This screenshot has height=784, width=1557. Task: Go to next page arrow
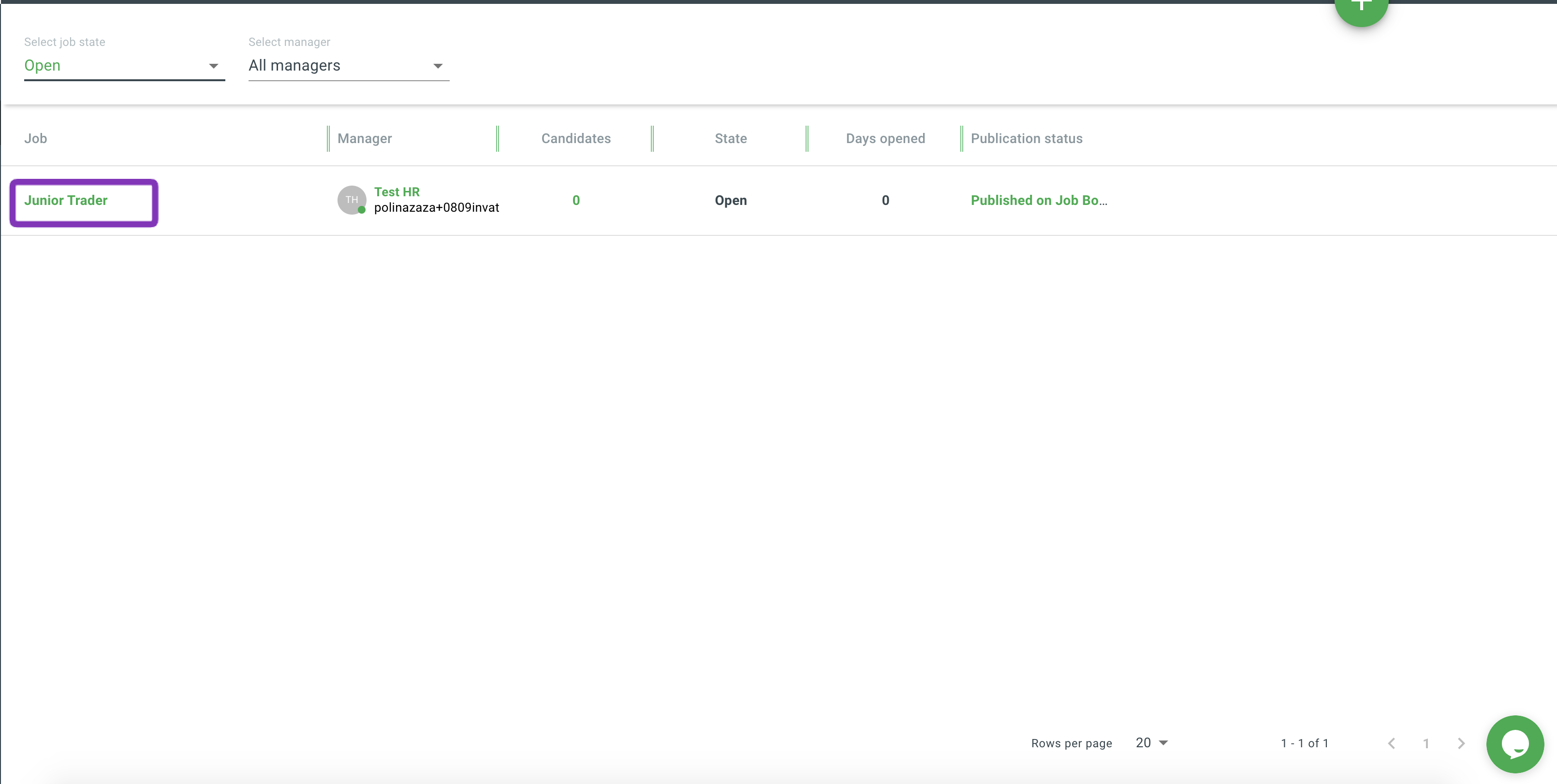coord(1461,743)
